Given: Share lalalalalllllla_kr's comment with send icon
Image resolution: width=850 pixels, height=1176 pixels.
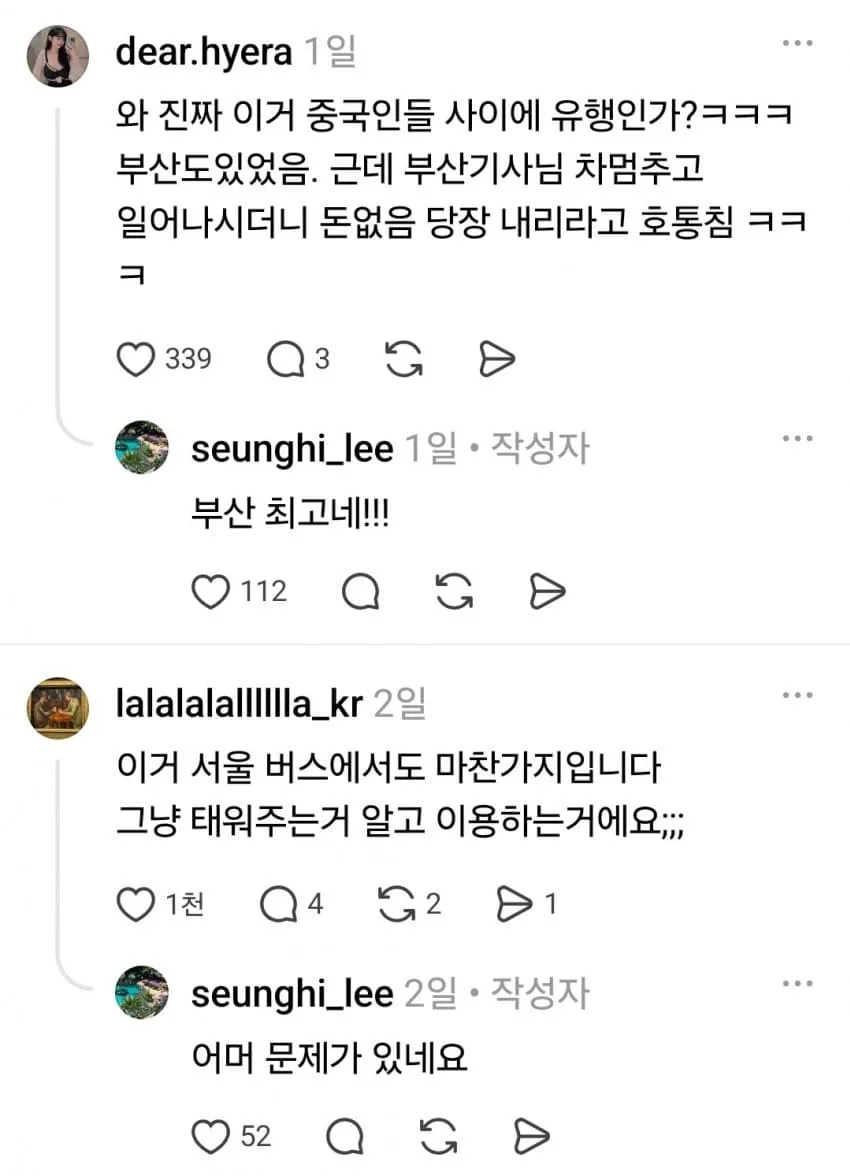Looking at the screenshot, I should (514, 904).
